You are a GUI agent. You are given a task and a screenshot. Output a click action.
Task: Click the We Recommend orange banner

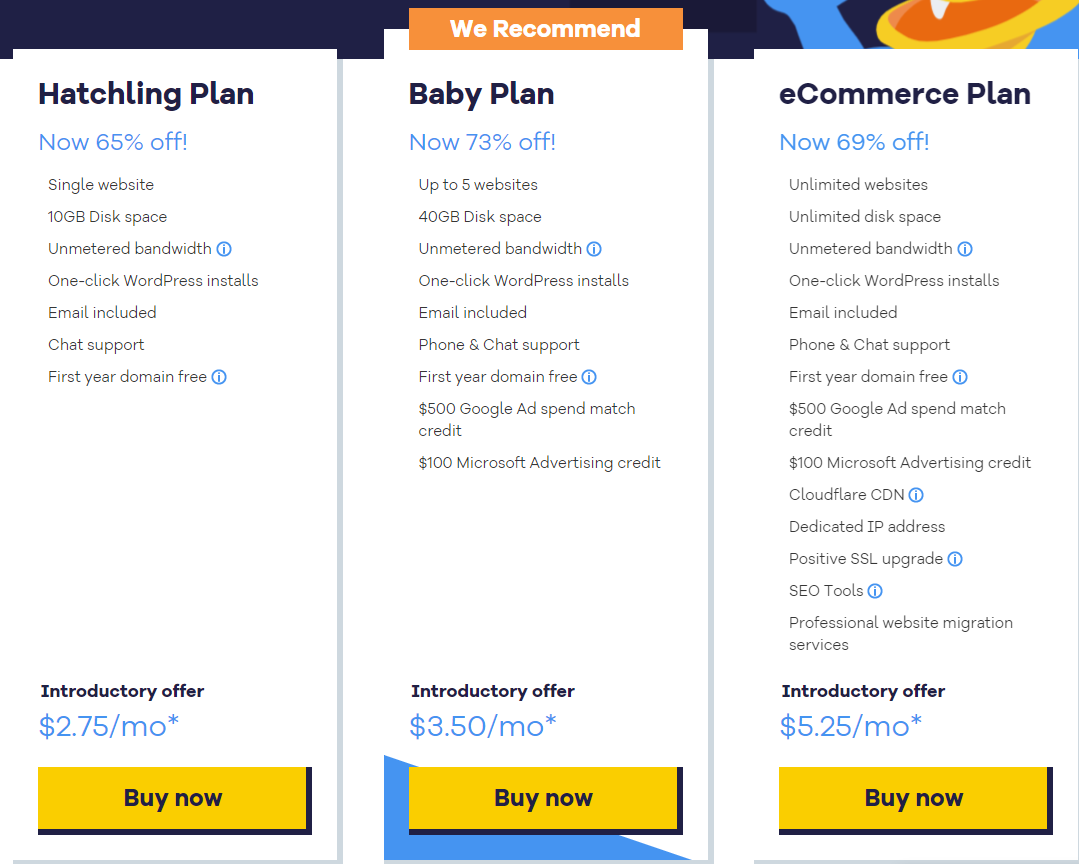tap(545, 29)
